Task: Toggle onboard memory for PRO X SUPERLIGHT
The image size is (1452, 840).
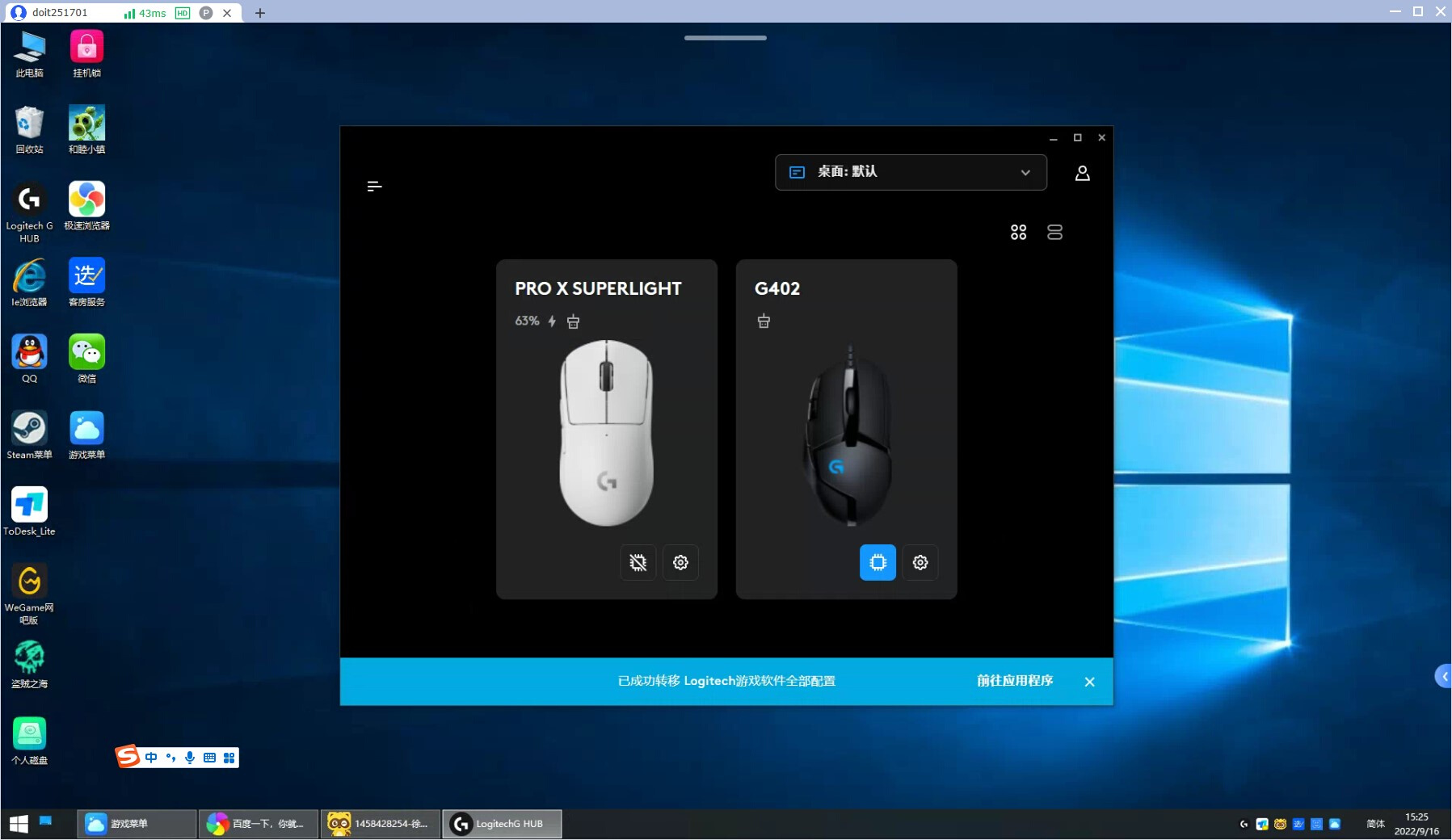Action: [x=638, y=562]
